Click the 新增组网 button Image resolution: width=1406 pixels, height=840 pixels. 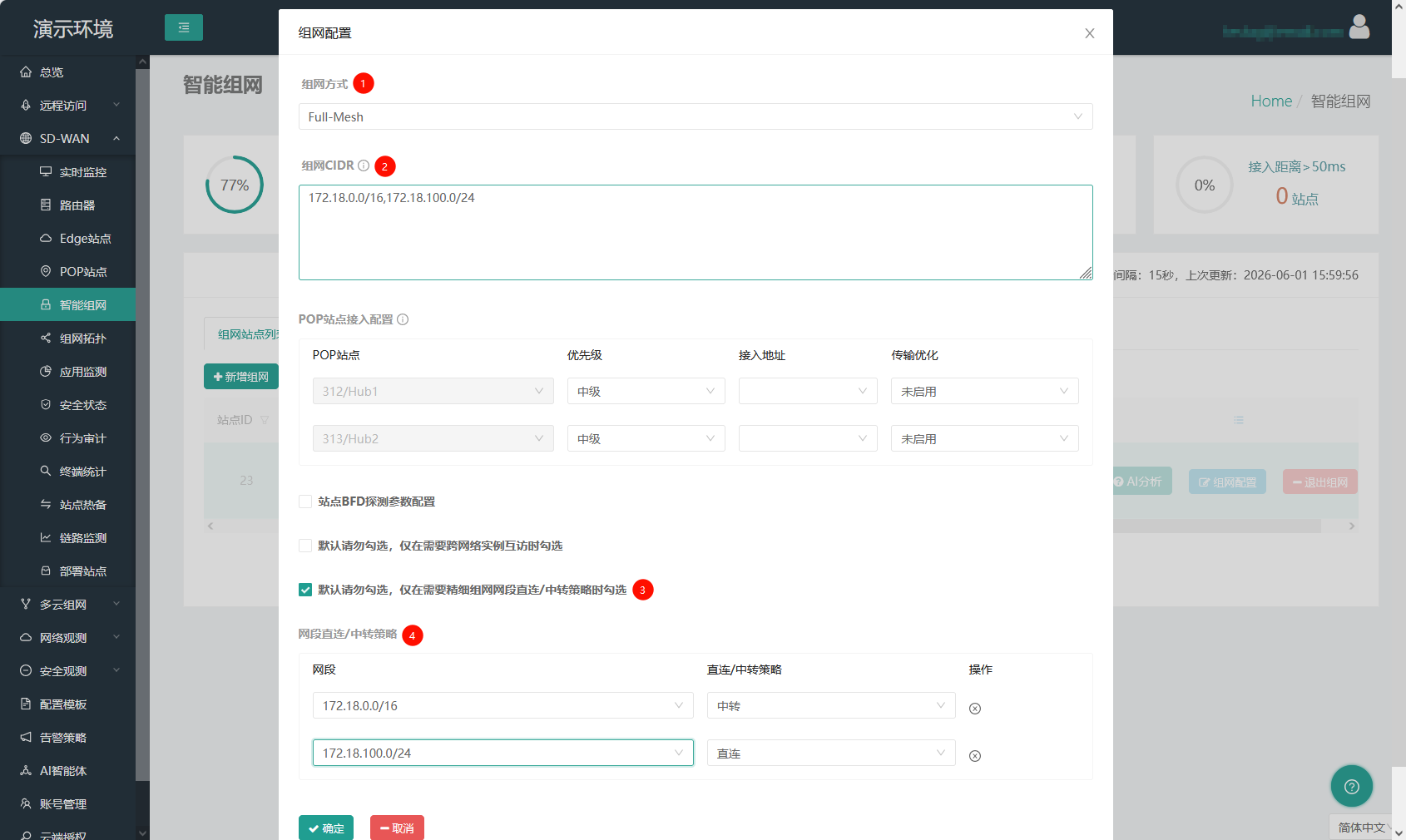(x=241, y=377)
